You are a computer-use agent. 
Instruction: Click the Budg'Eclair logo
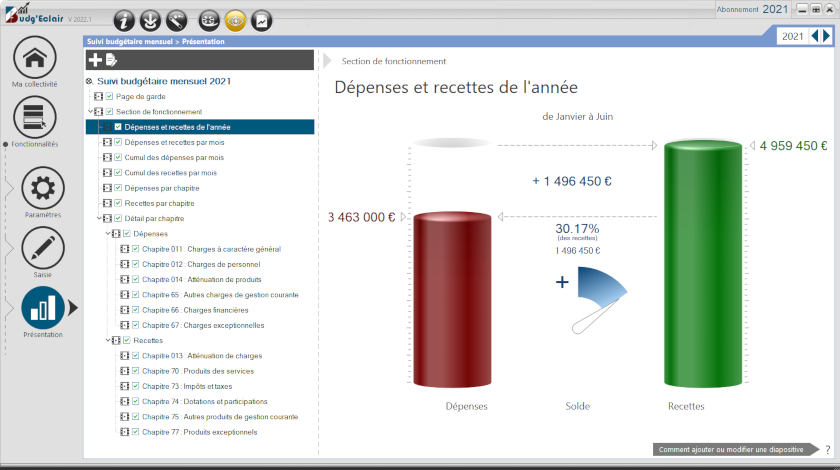pos(34,14)
